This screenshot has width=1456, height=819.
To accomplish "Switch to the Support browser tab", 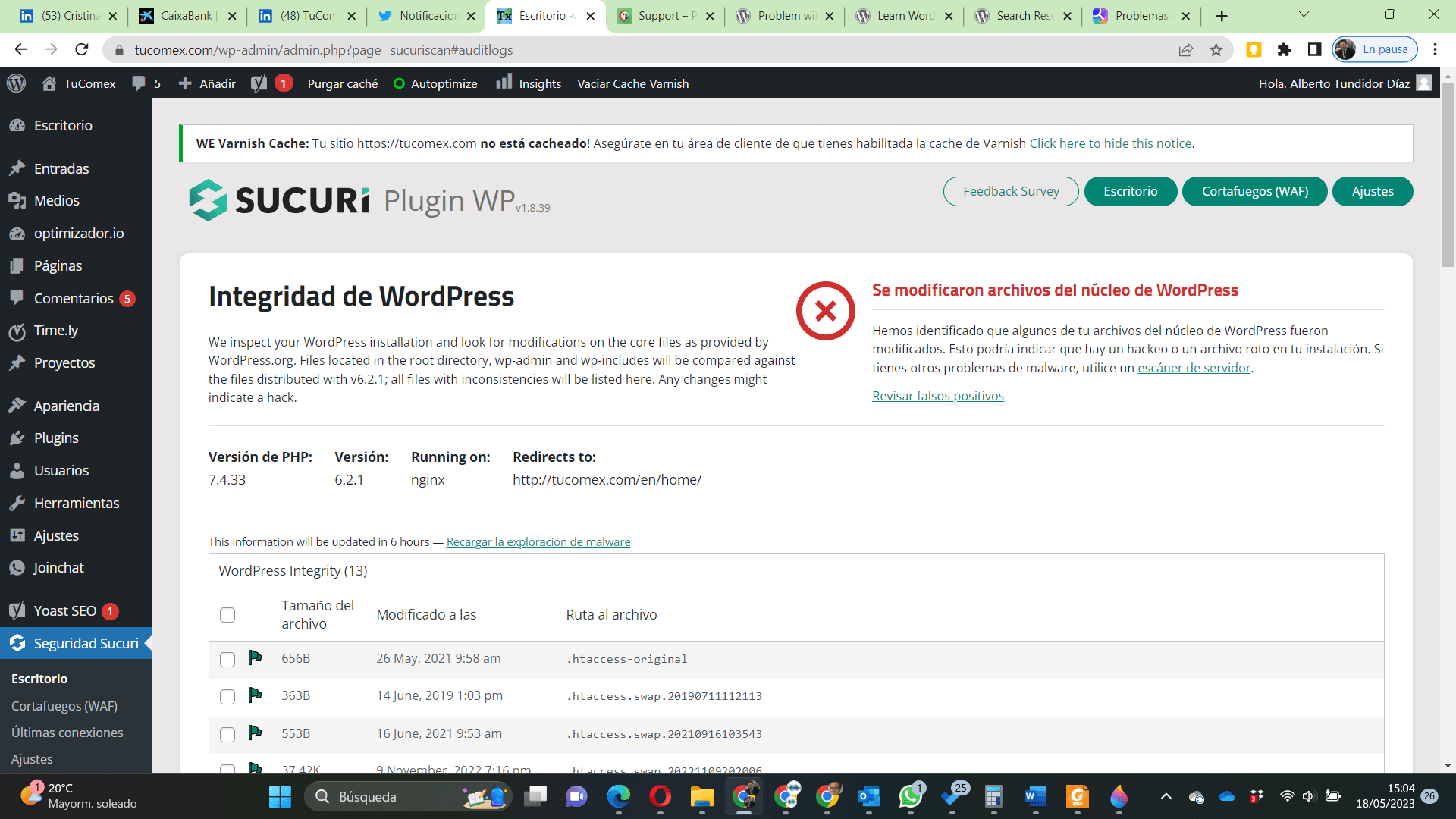I will [665, 16].
